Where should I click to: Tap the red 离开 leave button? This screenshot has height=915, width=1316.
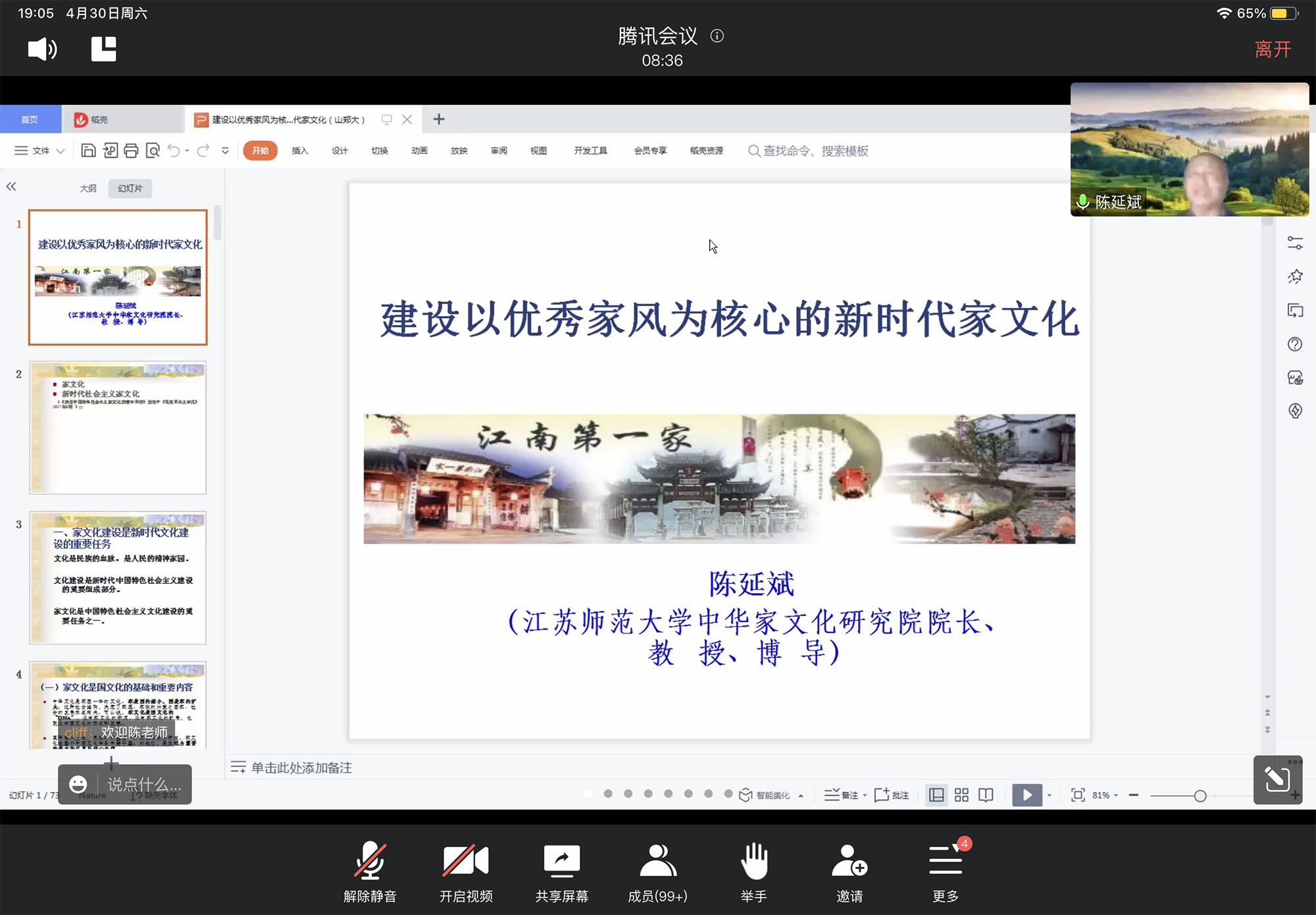pos(1273,49)
